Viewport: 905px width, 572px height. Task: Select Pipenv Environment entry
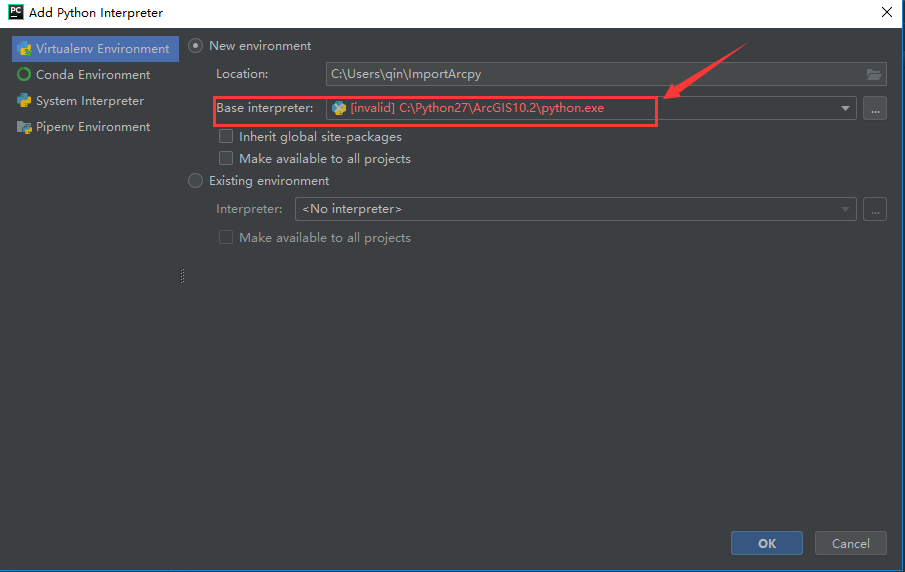click(x=84, y=126)
